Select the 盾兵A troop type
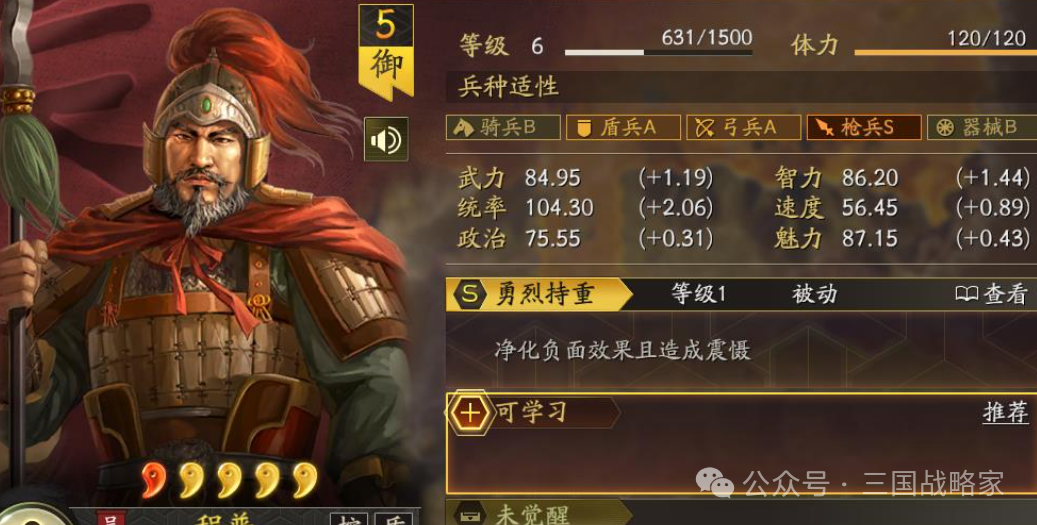1037x525 pixels. coord(623,128)
